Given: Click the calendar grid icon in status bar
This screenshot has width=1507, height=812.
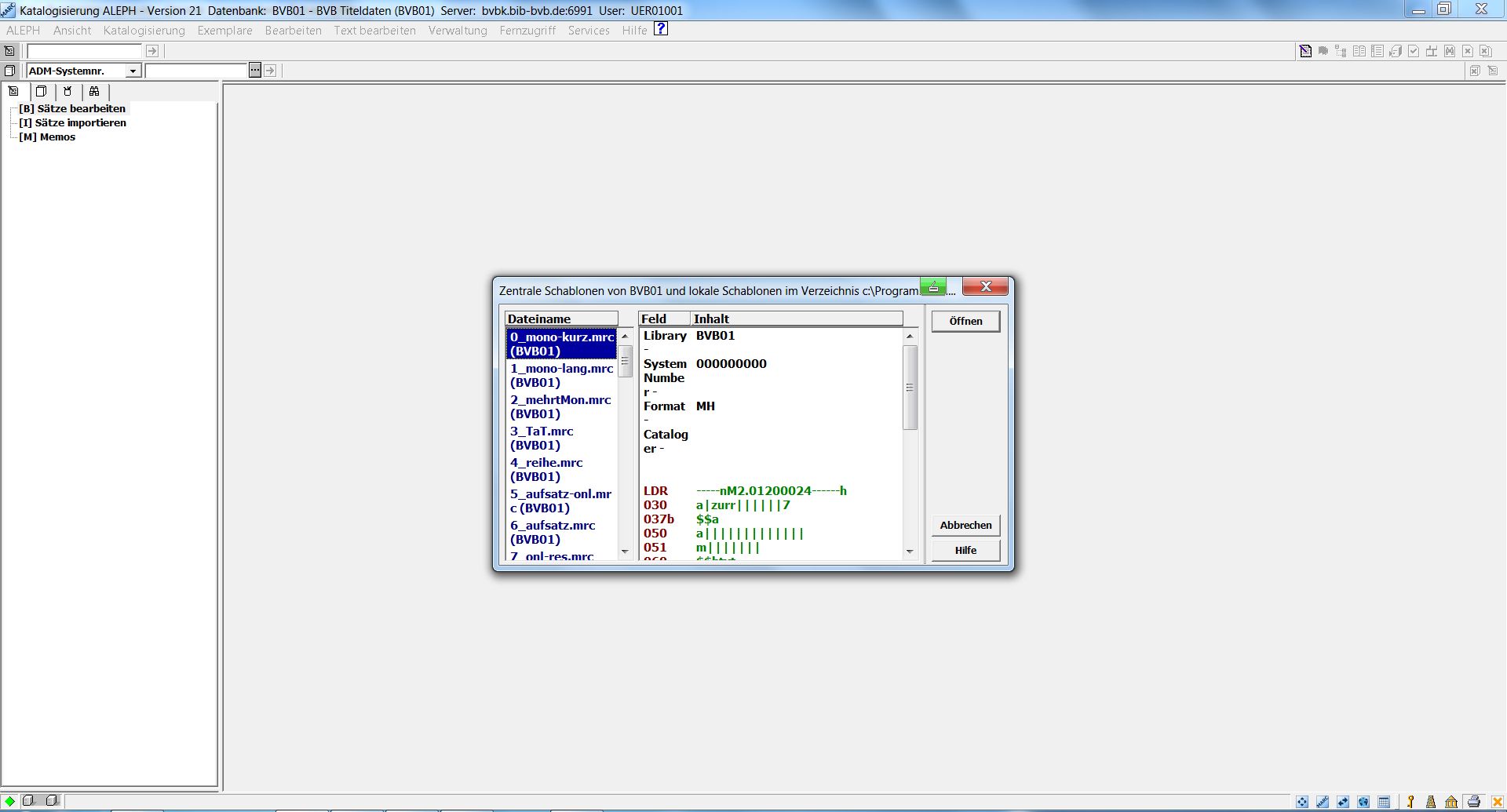Looking at the screenshot, I should tap(1384, 802).
